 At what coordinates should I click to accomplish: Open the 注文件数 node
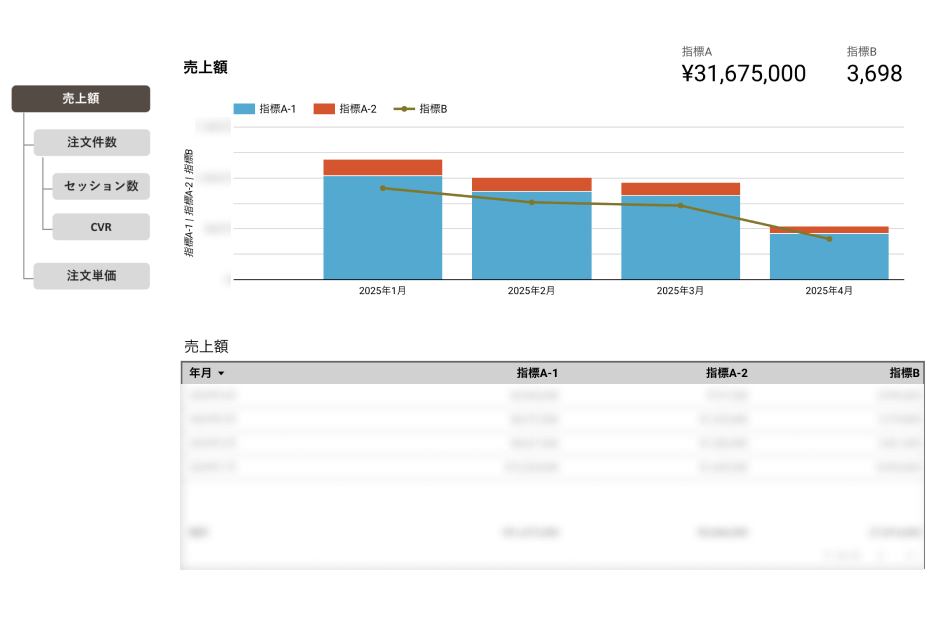(x=91, y=142)
